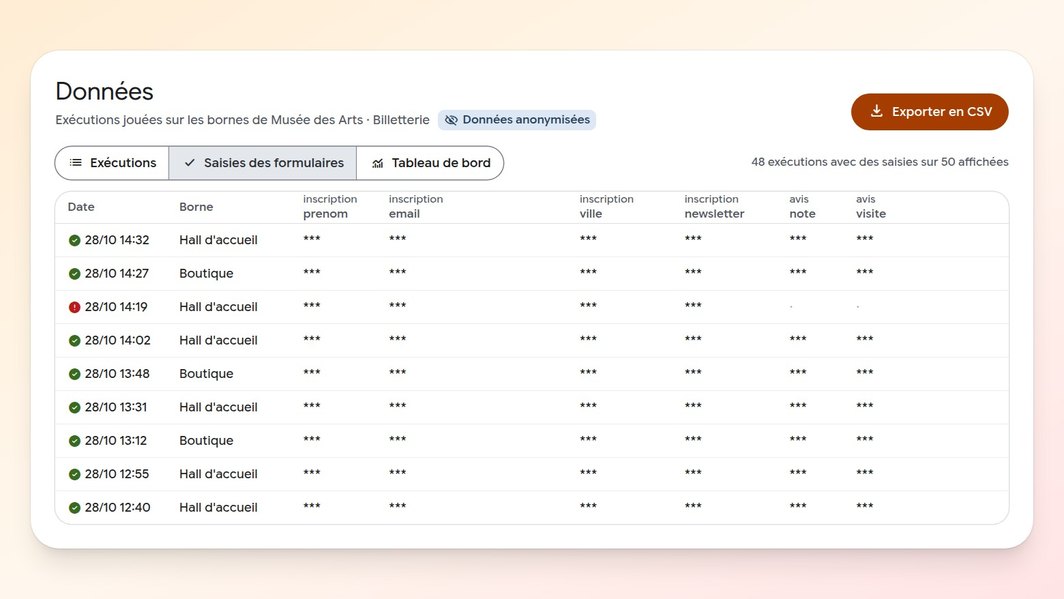Click masked email cell in 14:32 row

[398, 239]
